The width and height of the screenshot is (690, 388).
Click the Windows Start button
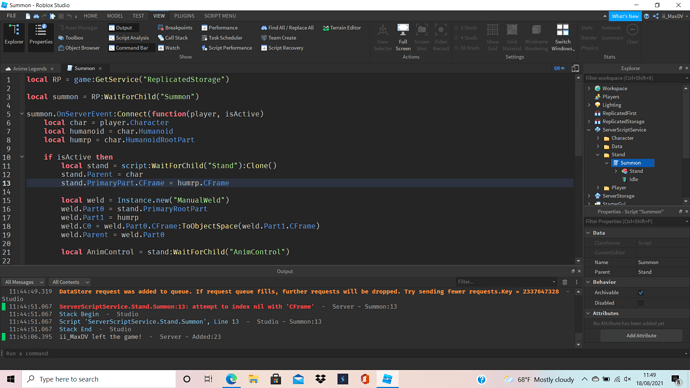(x=11, y=379)
